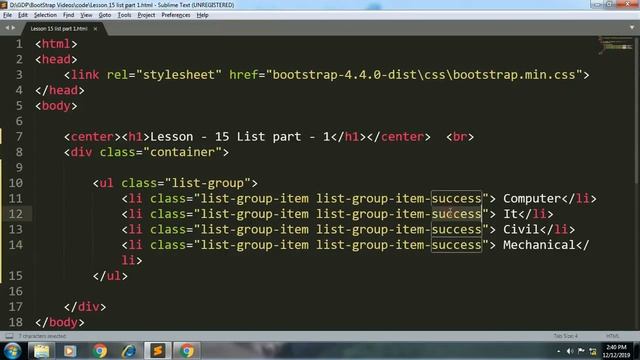Image resolution: width=640 pixels, height=360 pixels.
Task: Click the closing 'ul' tag on line 15
Action: (110, 276)
